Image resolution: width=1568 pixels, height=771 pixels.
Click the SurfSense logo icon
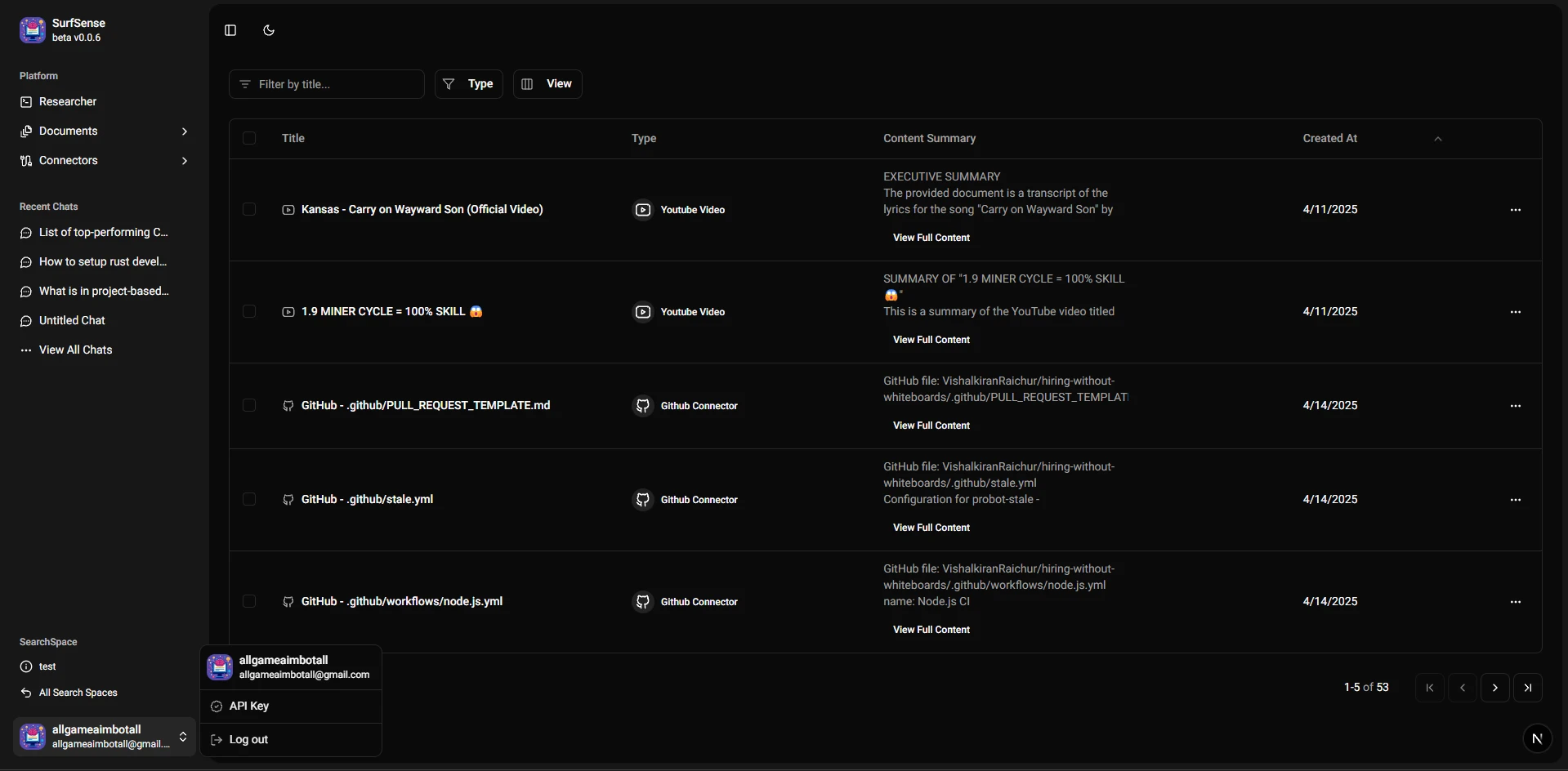[33, 30]
